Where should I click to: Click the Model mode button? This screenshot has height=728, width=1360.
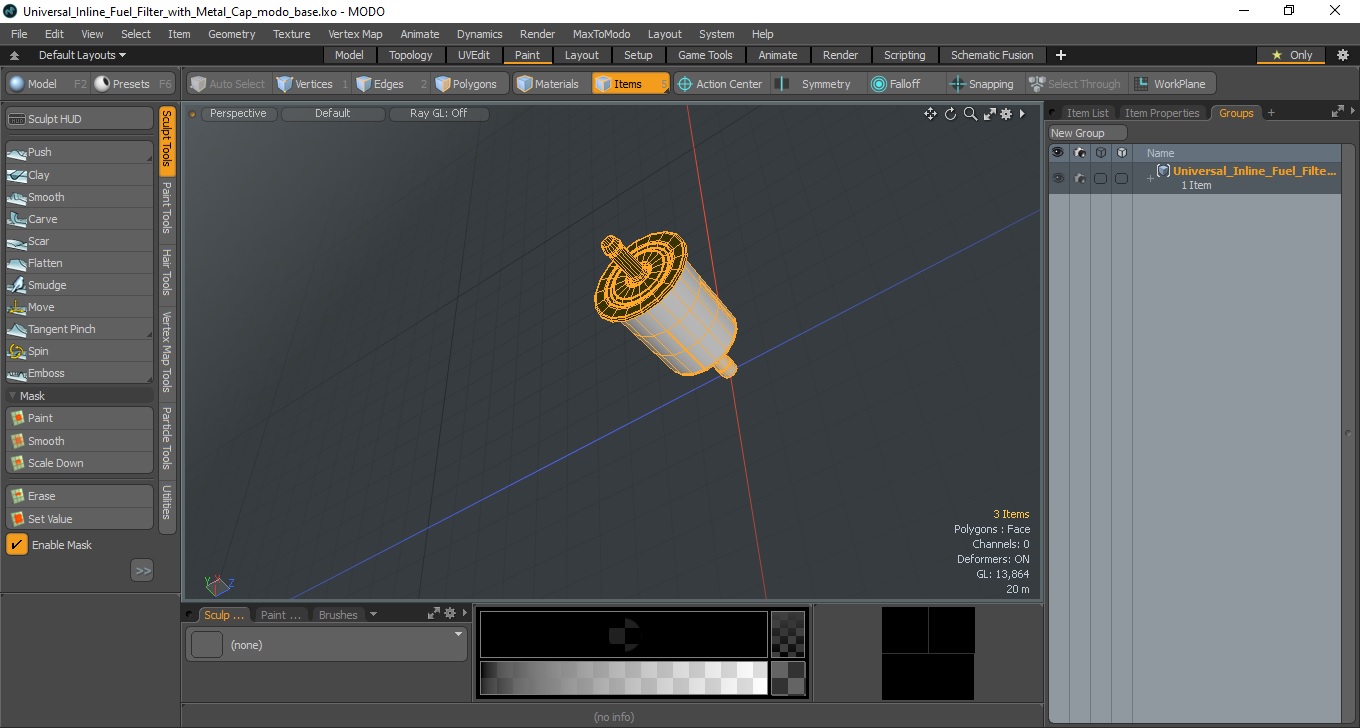pyautogui.click(x=46, y=84)
